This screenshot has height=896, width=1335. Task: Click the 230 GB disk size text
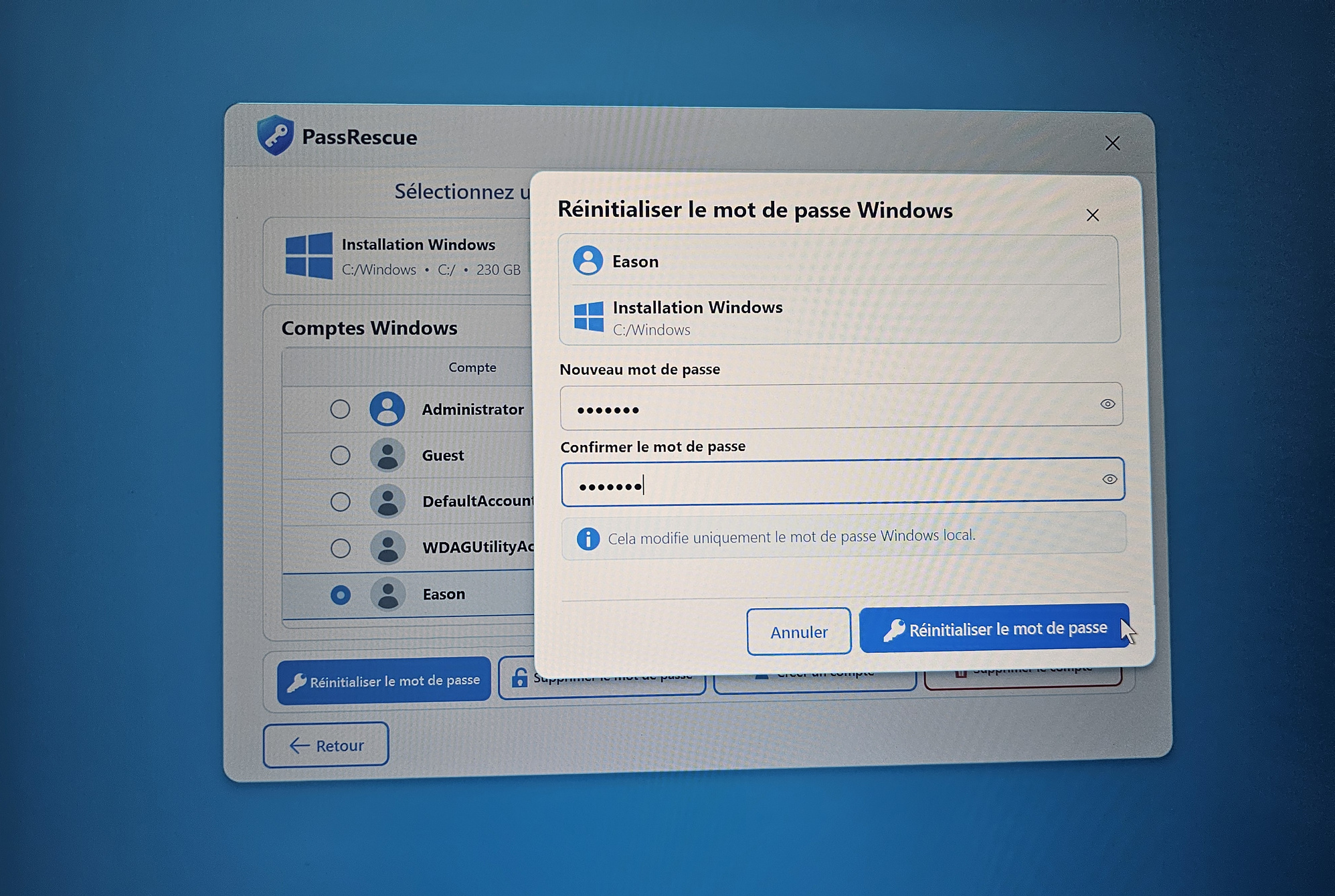click(499, 270)
